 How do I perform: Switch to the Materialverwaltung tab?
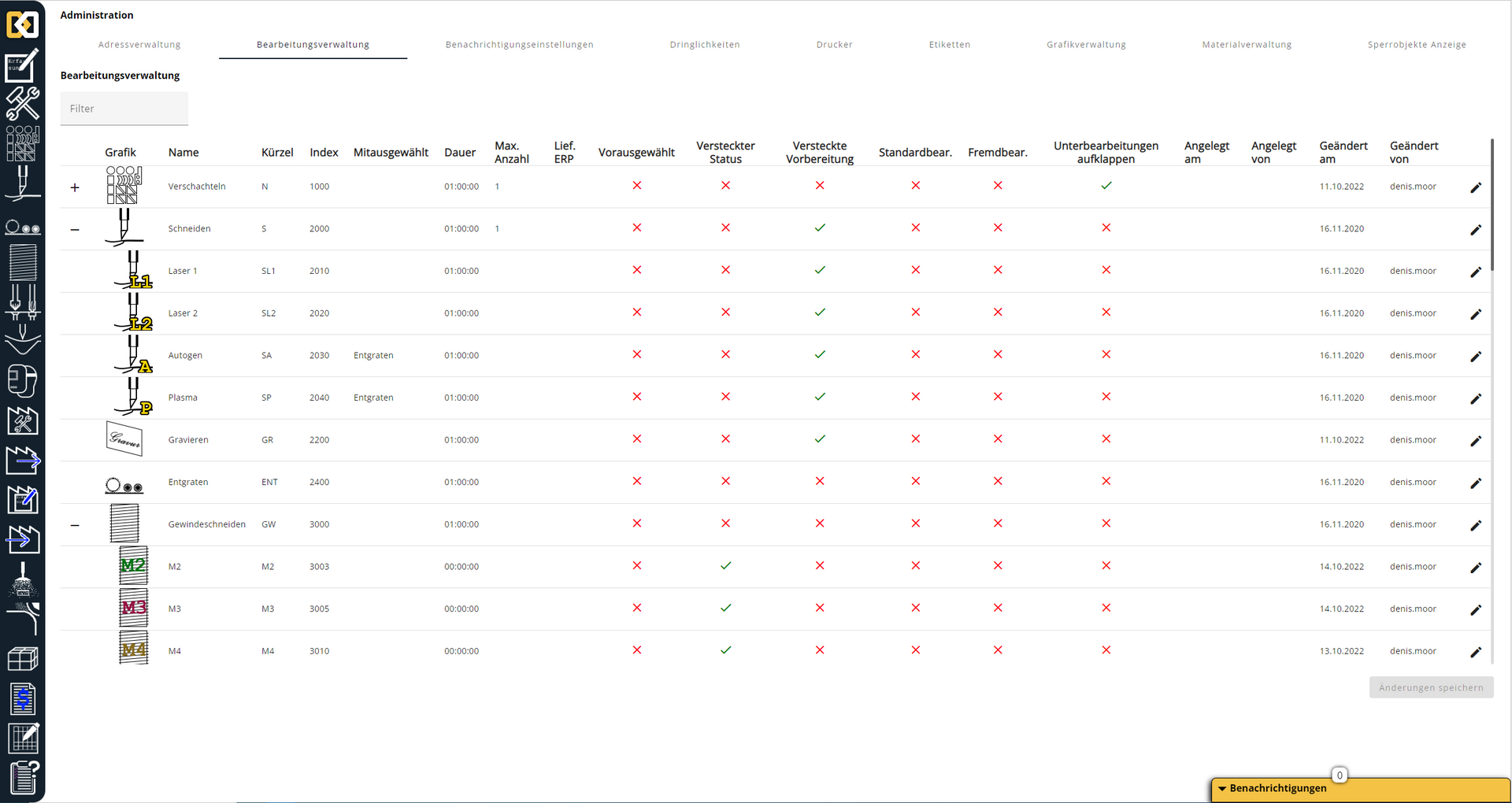pos(1247,45)
